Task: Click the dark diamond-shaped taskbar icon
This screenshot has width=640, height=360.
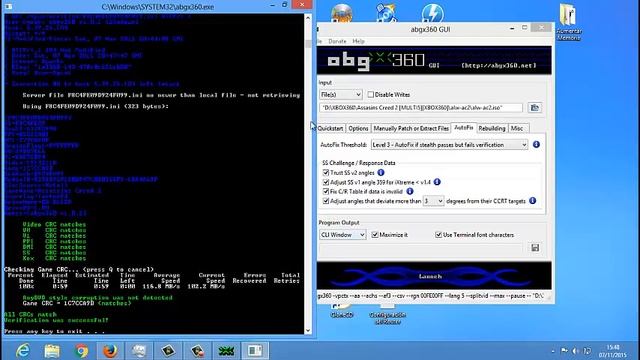Action: click(168, 351)
